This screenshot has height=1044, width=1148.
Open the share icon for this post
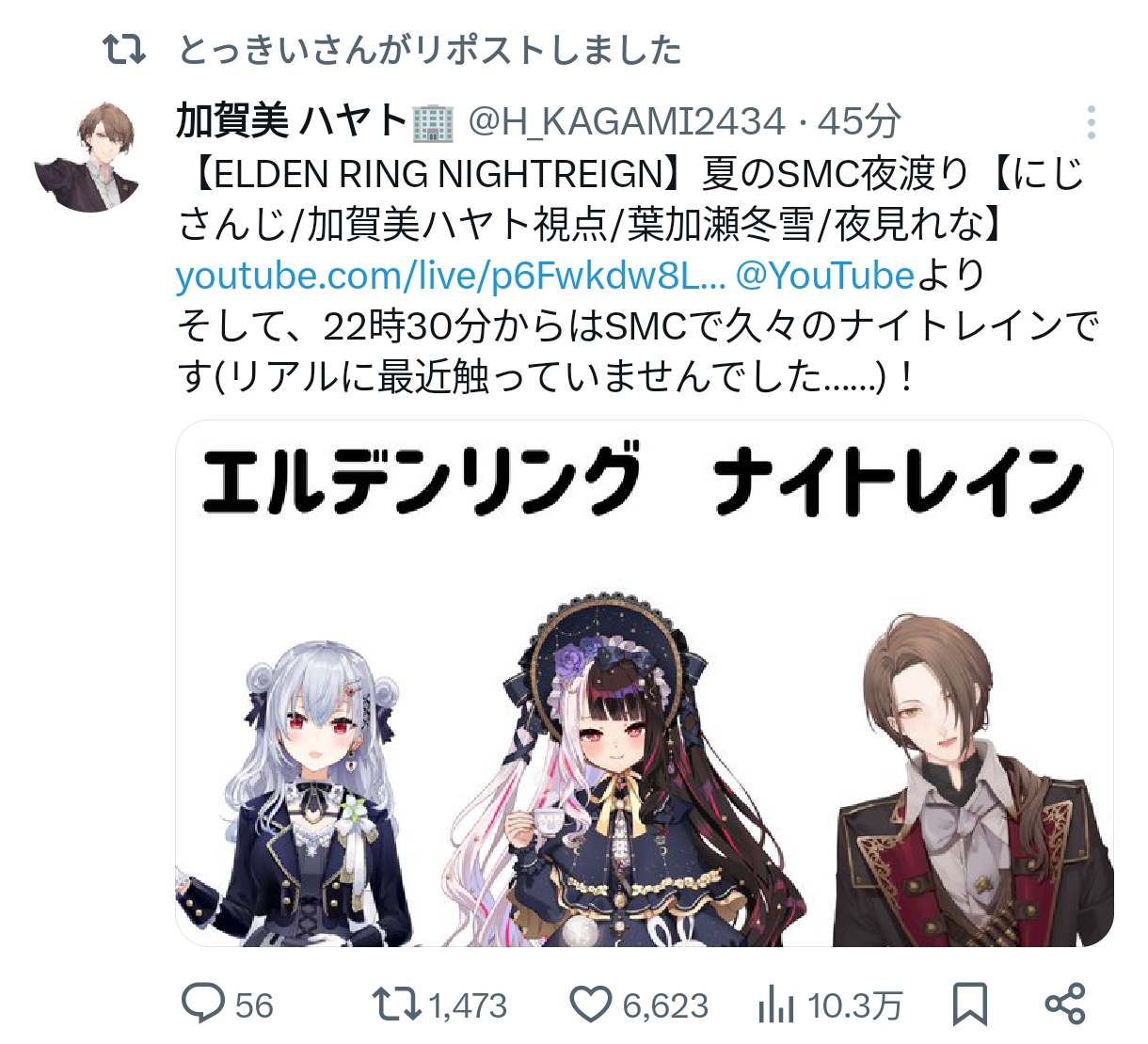(1065, 1004)
